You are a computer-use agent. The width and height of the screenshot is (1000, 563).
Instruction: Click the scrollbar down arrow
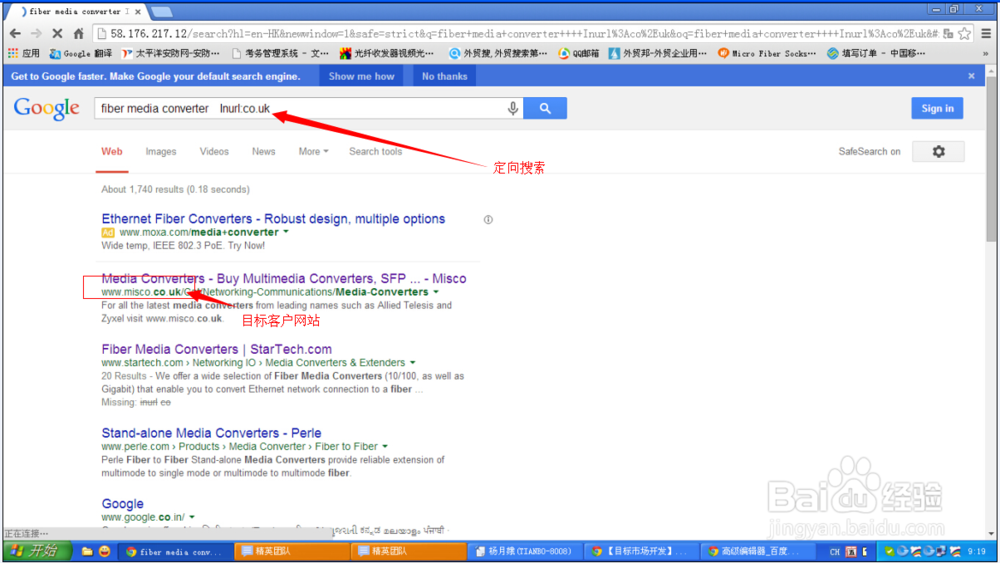coord(990,534)
